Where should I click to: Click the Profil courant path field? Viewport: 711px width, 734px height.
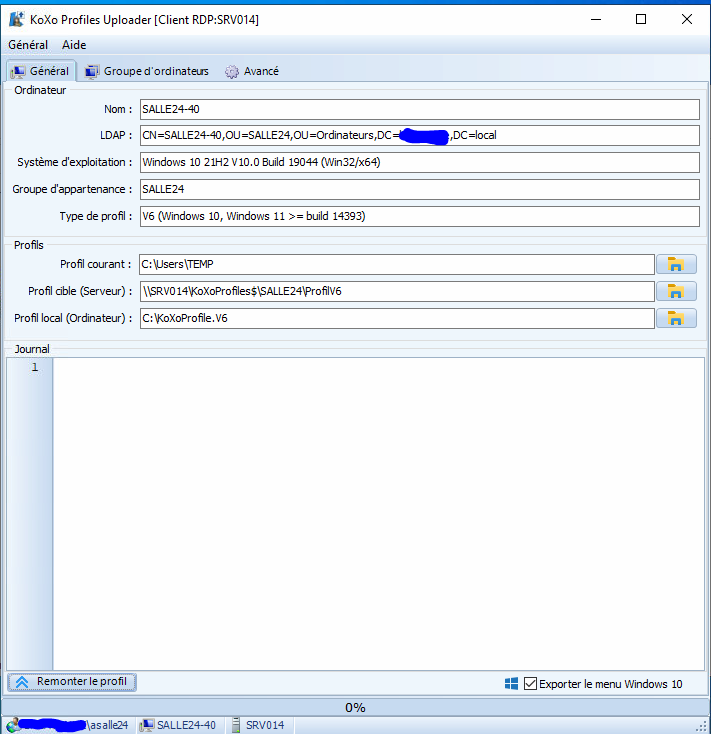[397, 264]
